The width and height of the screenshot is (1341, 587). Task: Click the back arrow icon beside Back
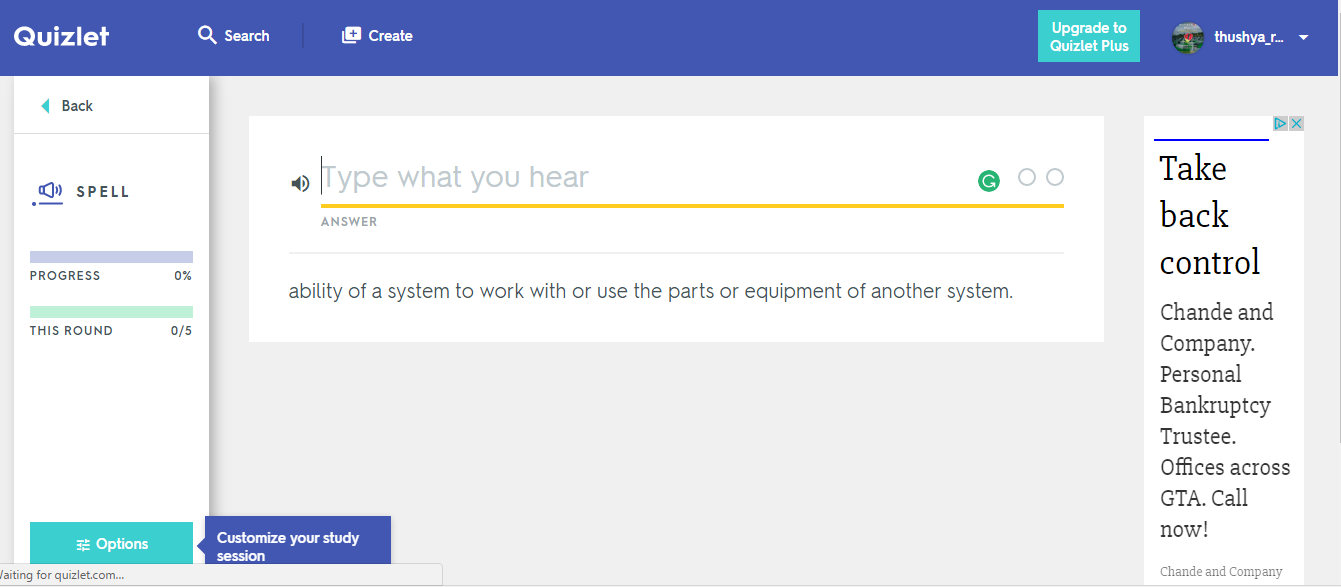pos(43,104)
